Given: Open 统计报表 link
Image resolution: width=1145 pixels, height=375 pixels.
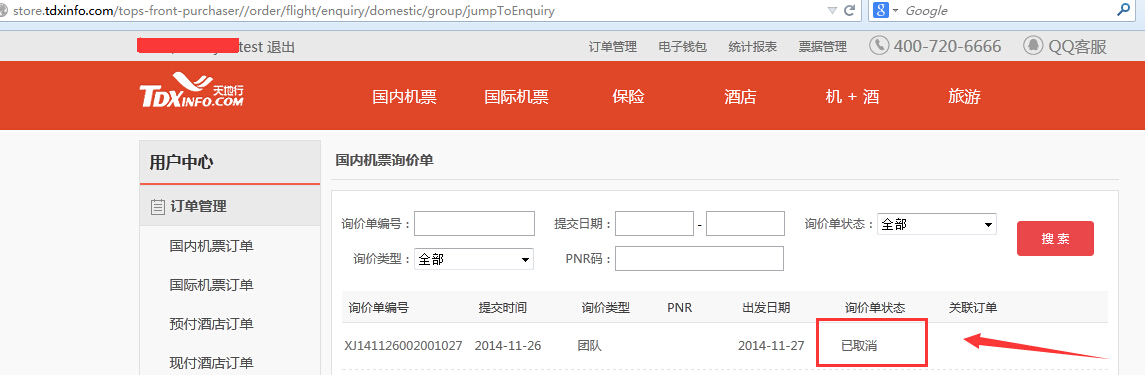Looking at the screenshot, I should 752,47.
